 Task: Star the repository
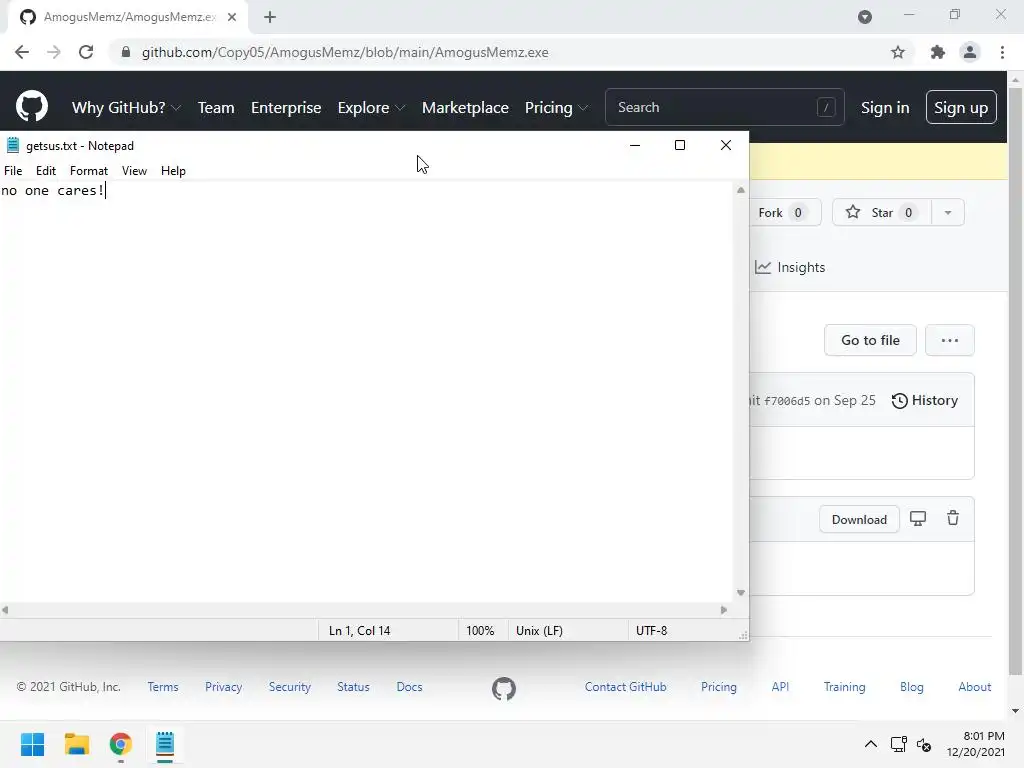click(x=881, y=212)
